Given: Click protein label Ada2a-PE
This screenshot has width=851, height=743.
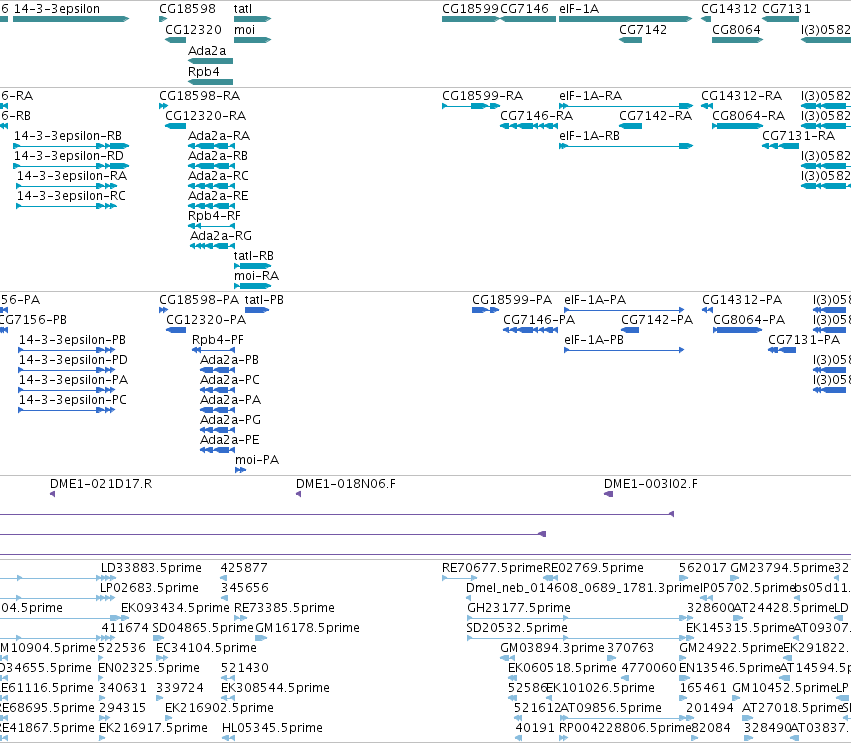Looking at the screenshot, I should tap(230, 440).
